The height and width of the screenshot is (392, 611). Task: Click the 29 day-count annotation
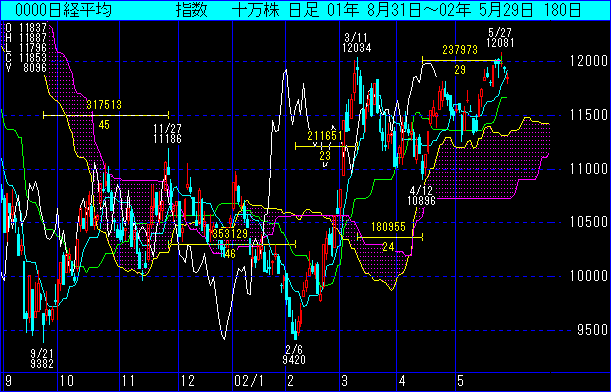pos(460,70)
